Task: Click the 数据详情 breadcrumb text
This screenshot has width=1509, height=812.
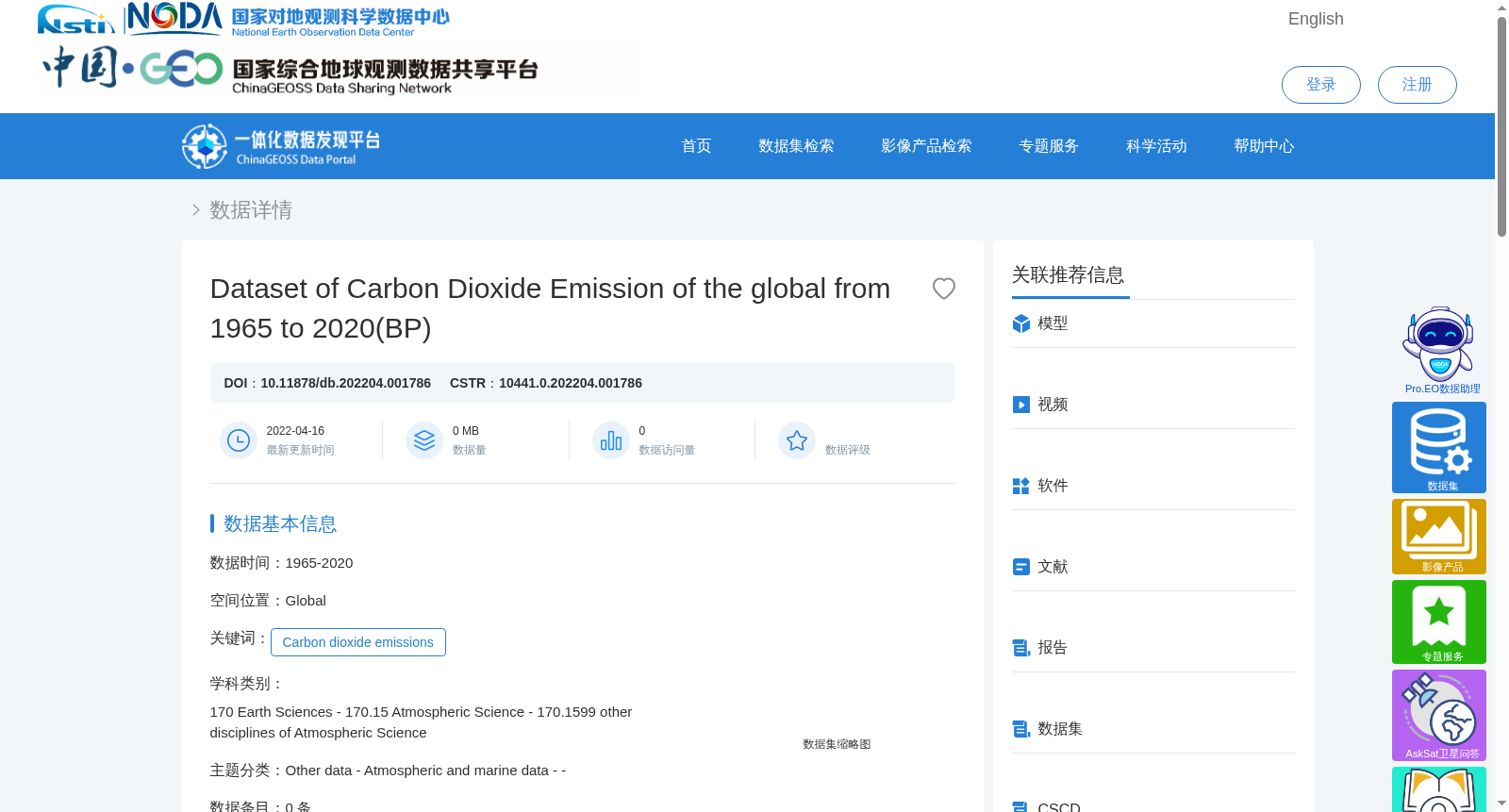Action: click(x=251, y=210)
